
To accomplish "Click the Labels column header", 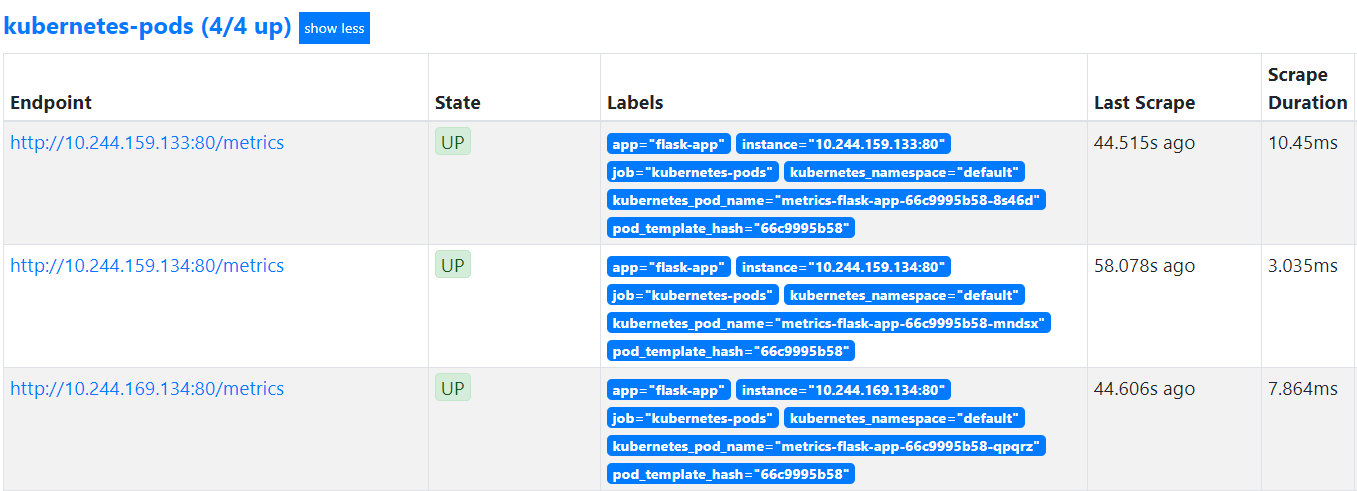I will point(635,103).
